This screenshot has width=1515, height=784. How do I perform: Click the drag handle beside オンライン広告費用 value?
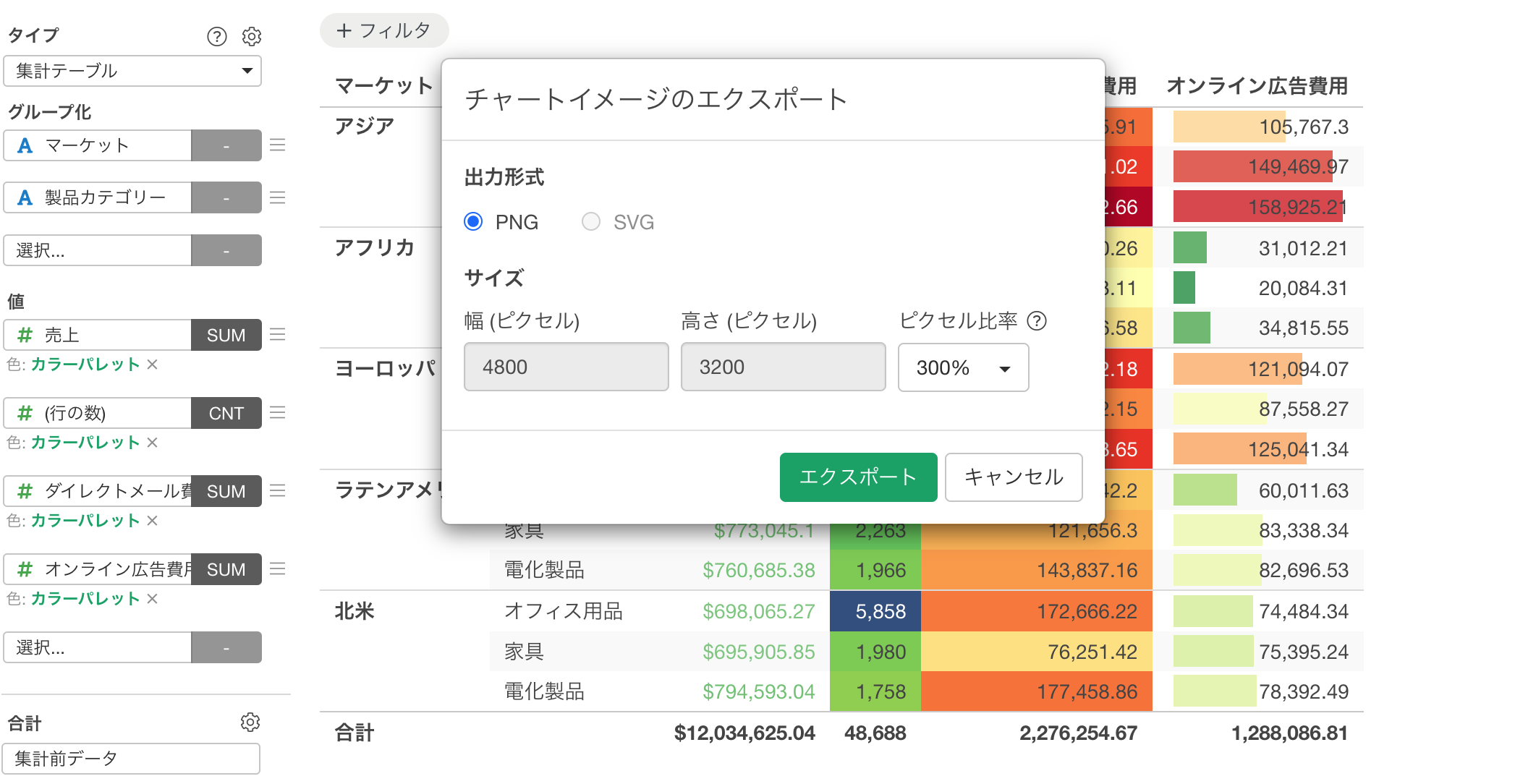[278, 569]
